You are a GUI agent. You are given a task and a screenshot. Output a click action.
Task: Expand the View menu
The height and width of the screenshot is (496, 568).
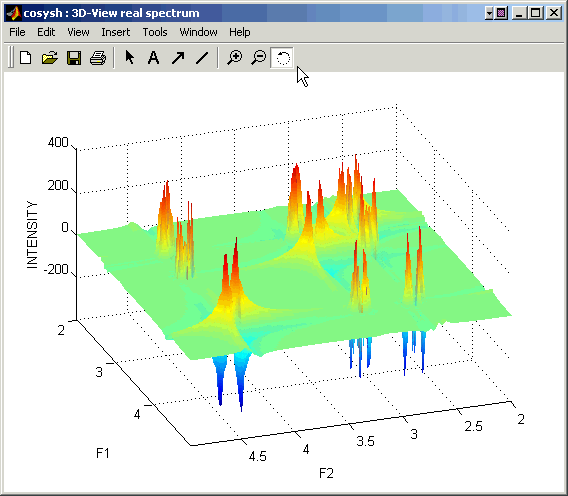[78, 32]
